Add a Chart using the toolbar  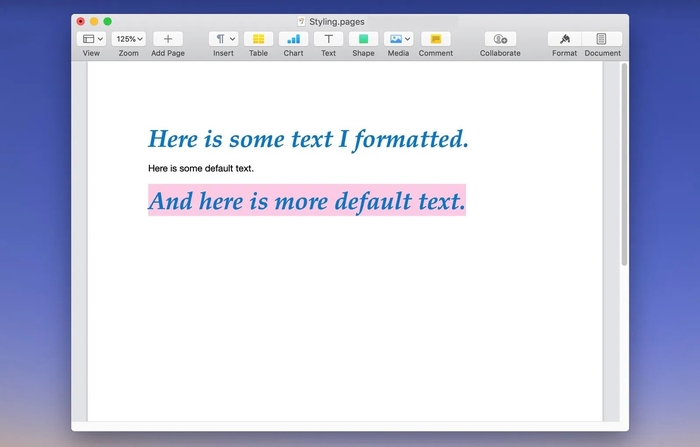(293, 39)
